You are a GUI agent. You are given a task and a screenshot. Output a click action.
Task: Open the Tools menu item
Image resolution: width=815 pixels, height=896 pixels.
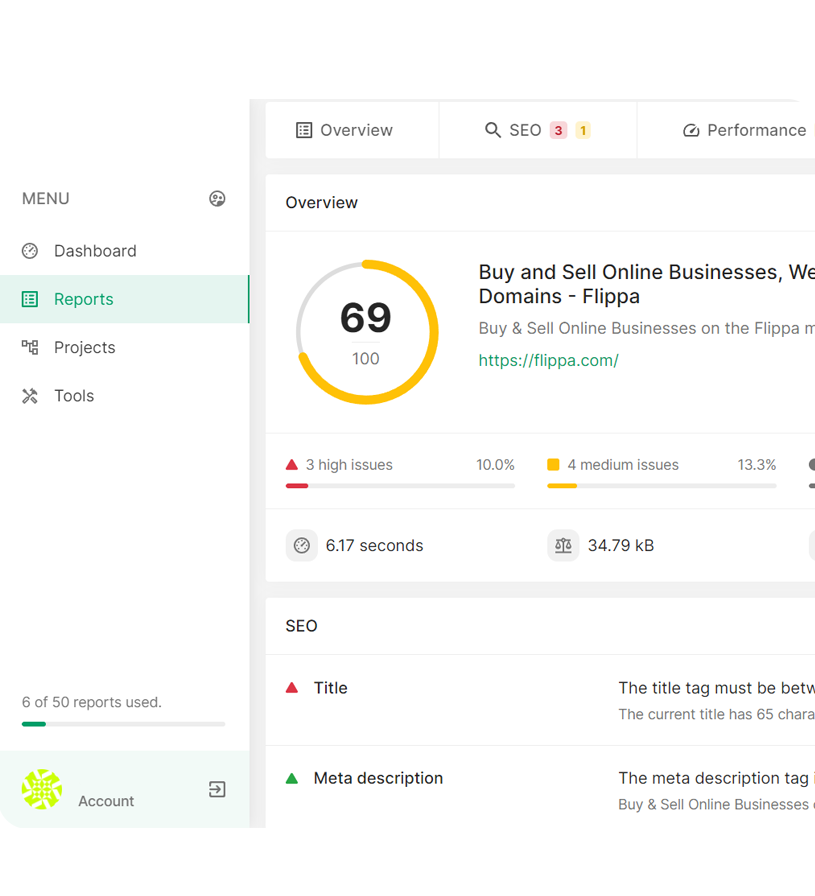click(x=125, y=396)
